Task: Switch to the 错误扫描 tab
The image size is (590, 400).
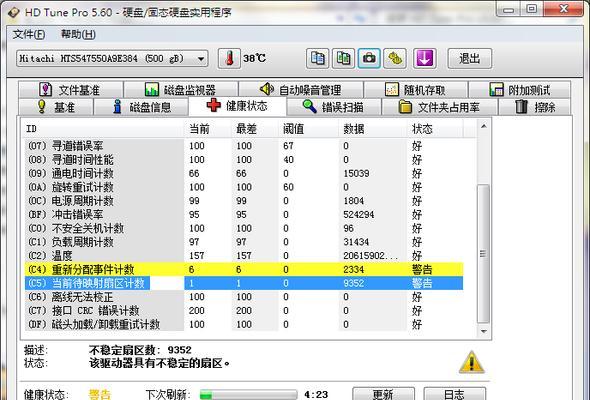Action: (x=334, y=107)
